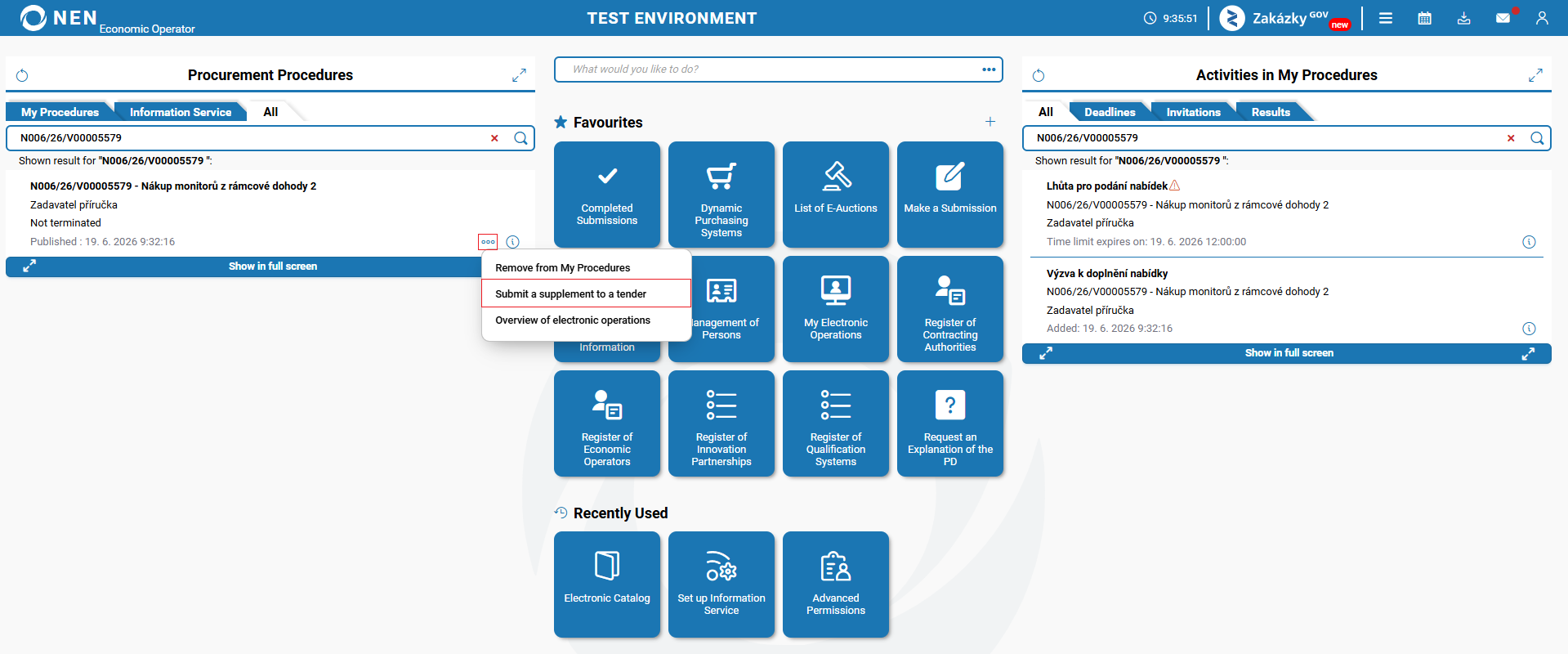Screen dimensions: 1568x654
Task: Show info for Výzva k doplnění nabídky
Action: [x=1529, y=329]
